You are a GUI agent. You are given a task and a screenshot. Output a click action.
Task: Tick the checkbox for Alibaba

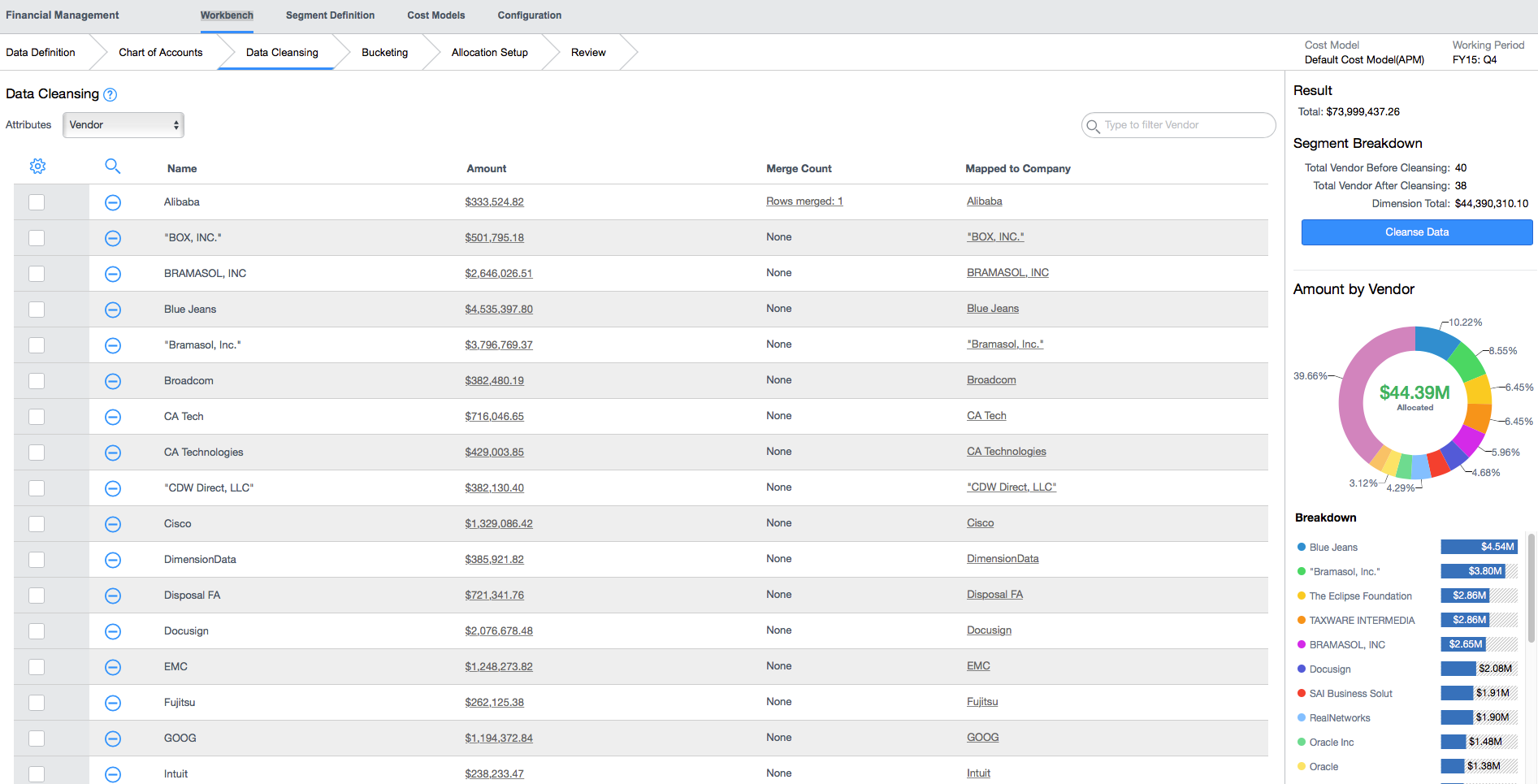tap(37, 202)
